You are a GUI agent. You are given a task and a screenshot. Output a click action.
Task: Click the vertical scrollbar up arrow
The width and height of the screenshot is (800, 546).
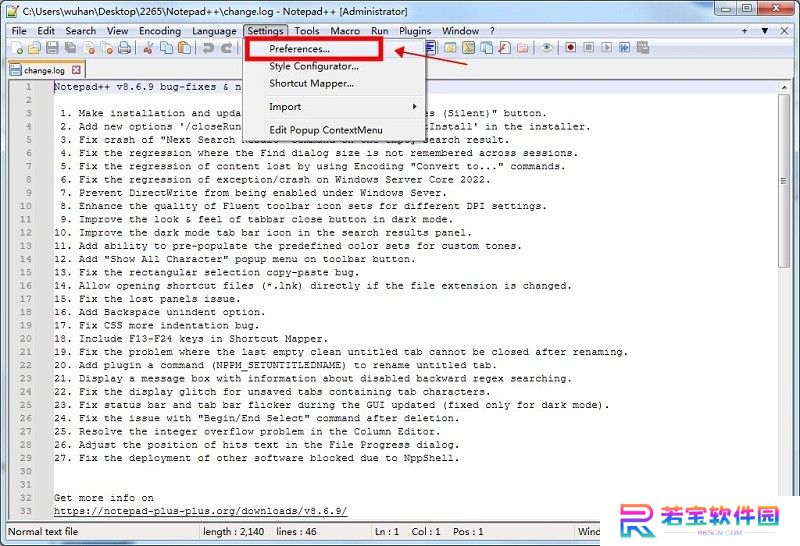[784, 88]
